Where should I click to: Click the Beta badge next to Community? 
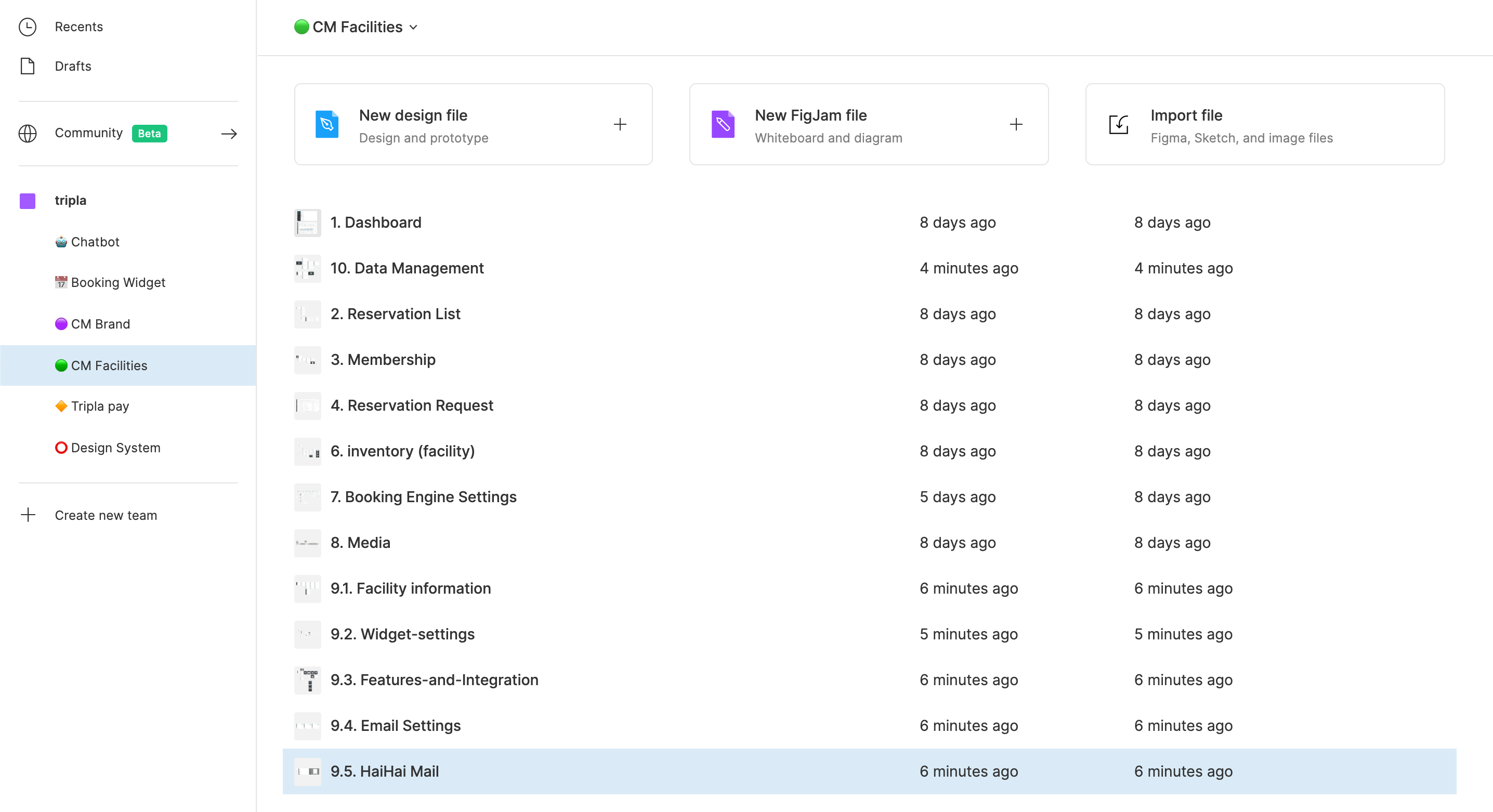[150, 133]
